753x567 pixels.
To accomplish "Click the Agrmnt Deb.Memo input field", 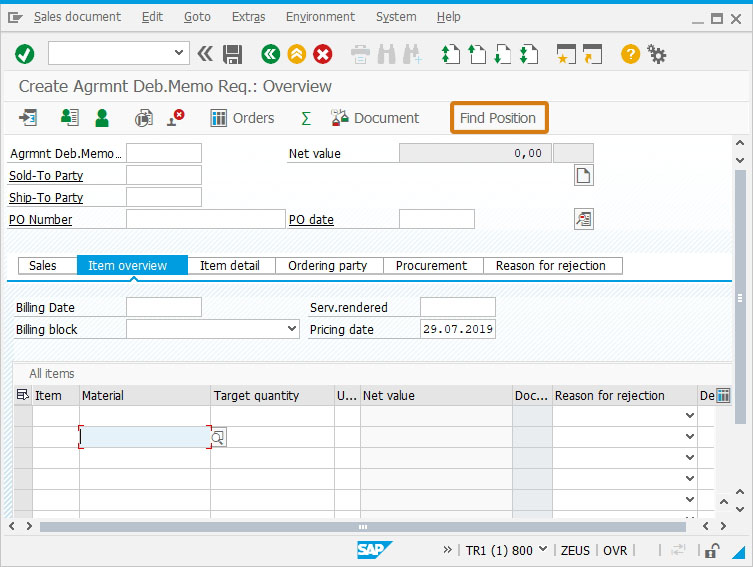I will (164, 153).
